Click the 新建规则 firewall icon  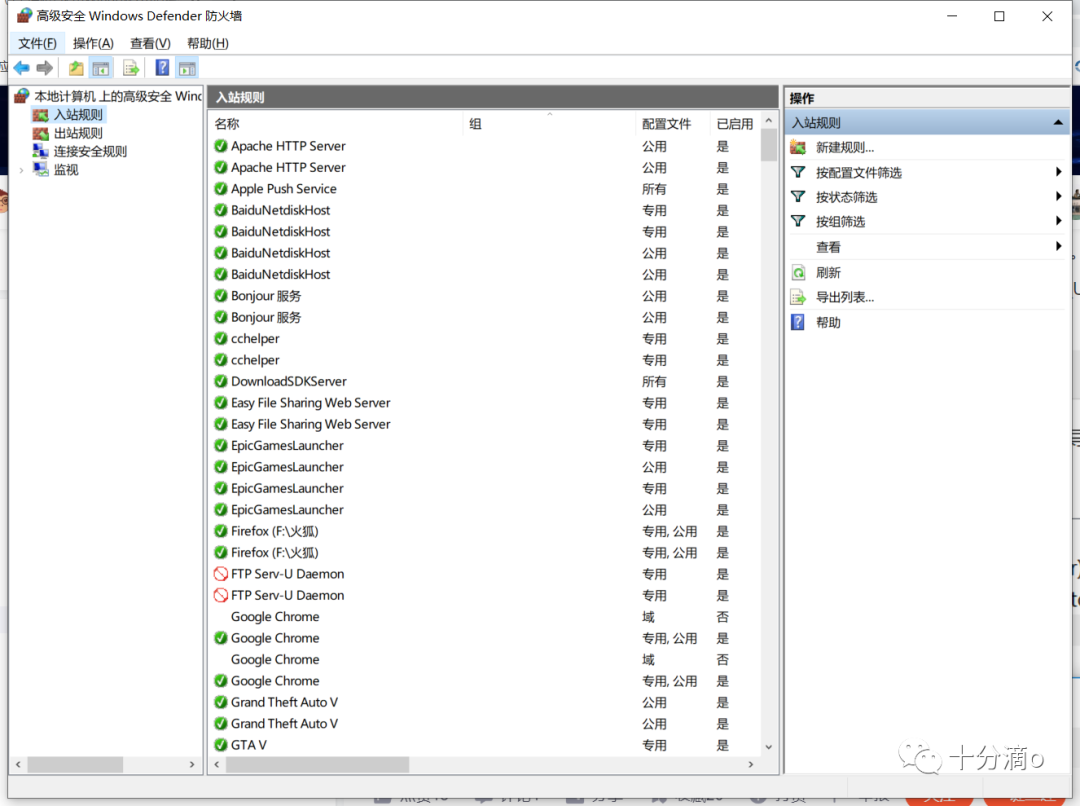click(798, 147)
